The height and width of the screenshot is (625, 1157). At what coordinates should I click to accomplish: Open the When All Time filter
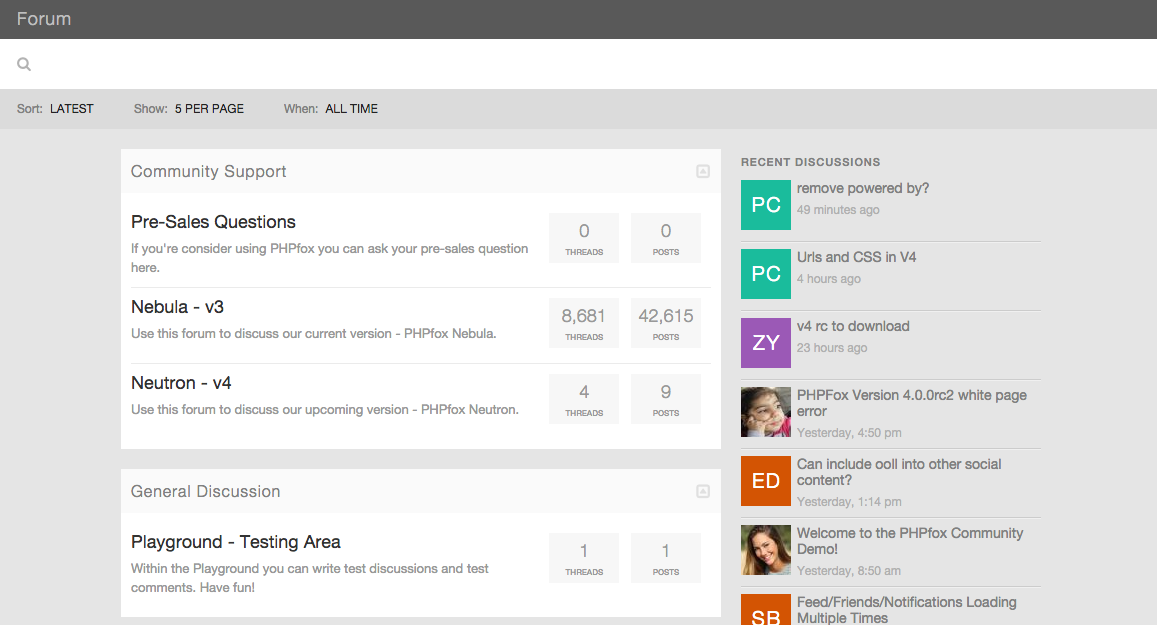pyautogui.click(x=351, y=109)
